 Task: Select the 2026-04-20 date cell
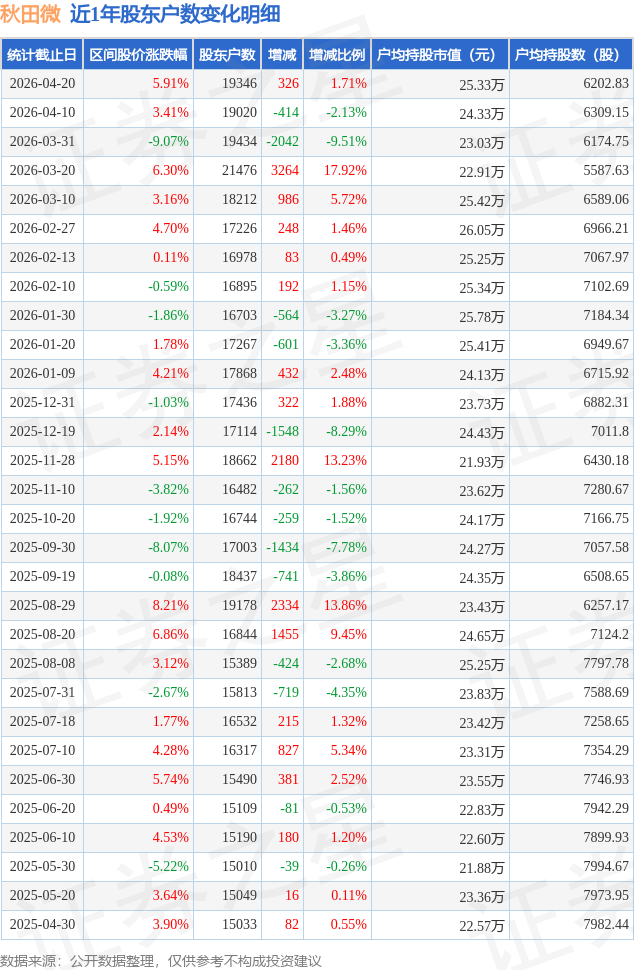[42, 84]
